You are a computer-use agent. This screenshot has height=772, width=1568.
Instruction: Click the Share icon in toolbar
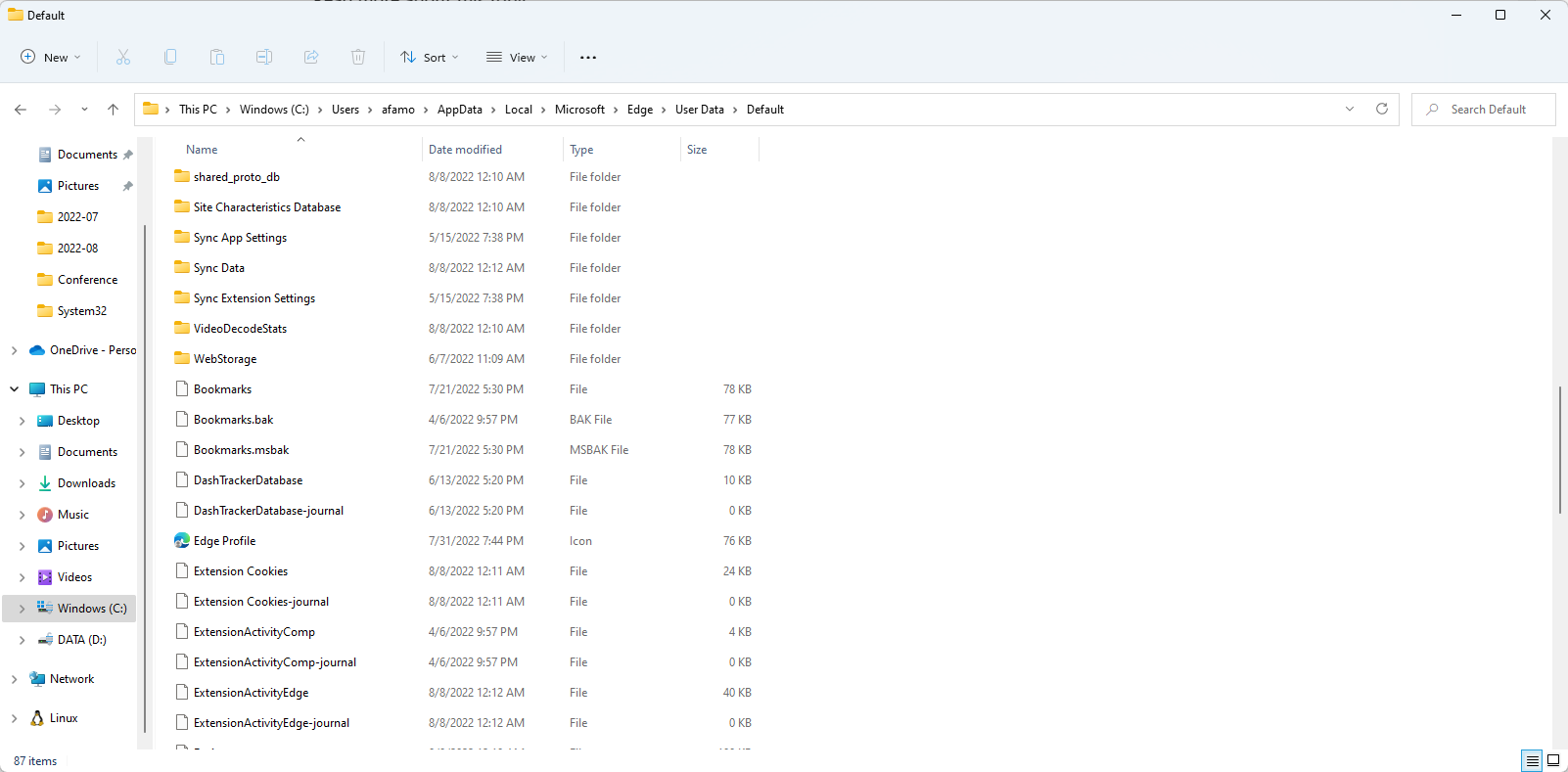click(x=311, y=57)
